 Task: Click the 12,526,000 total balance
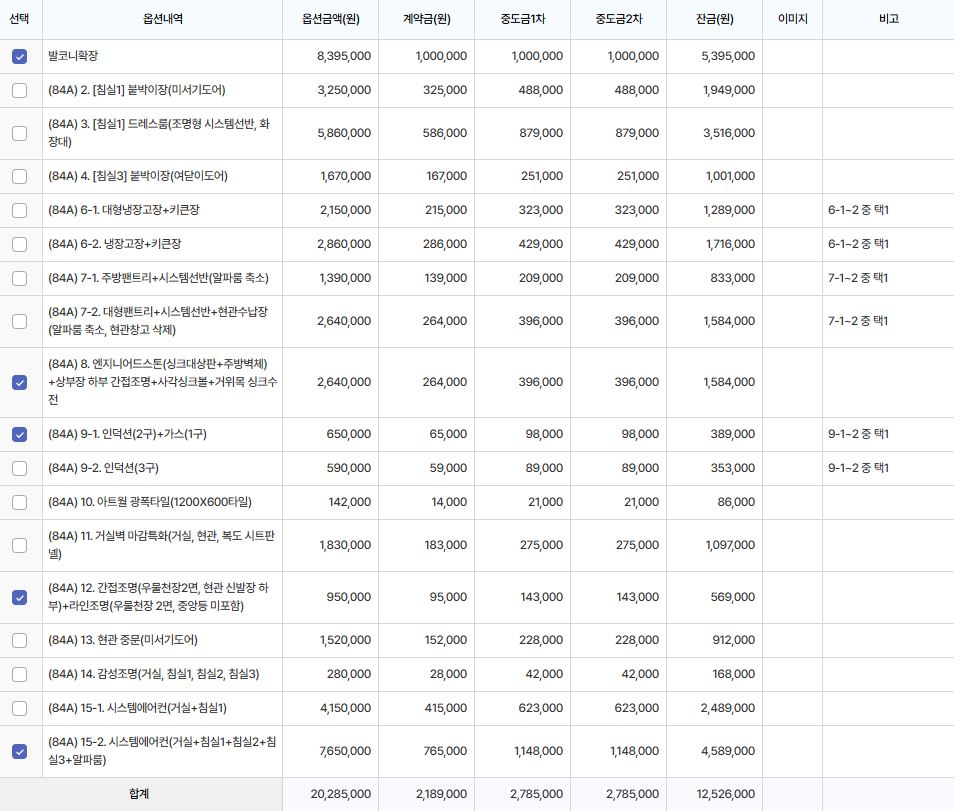coord(726,794)
